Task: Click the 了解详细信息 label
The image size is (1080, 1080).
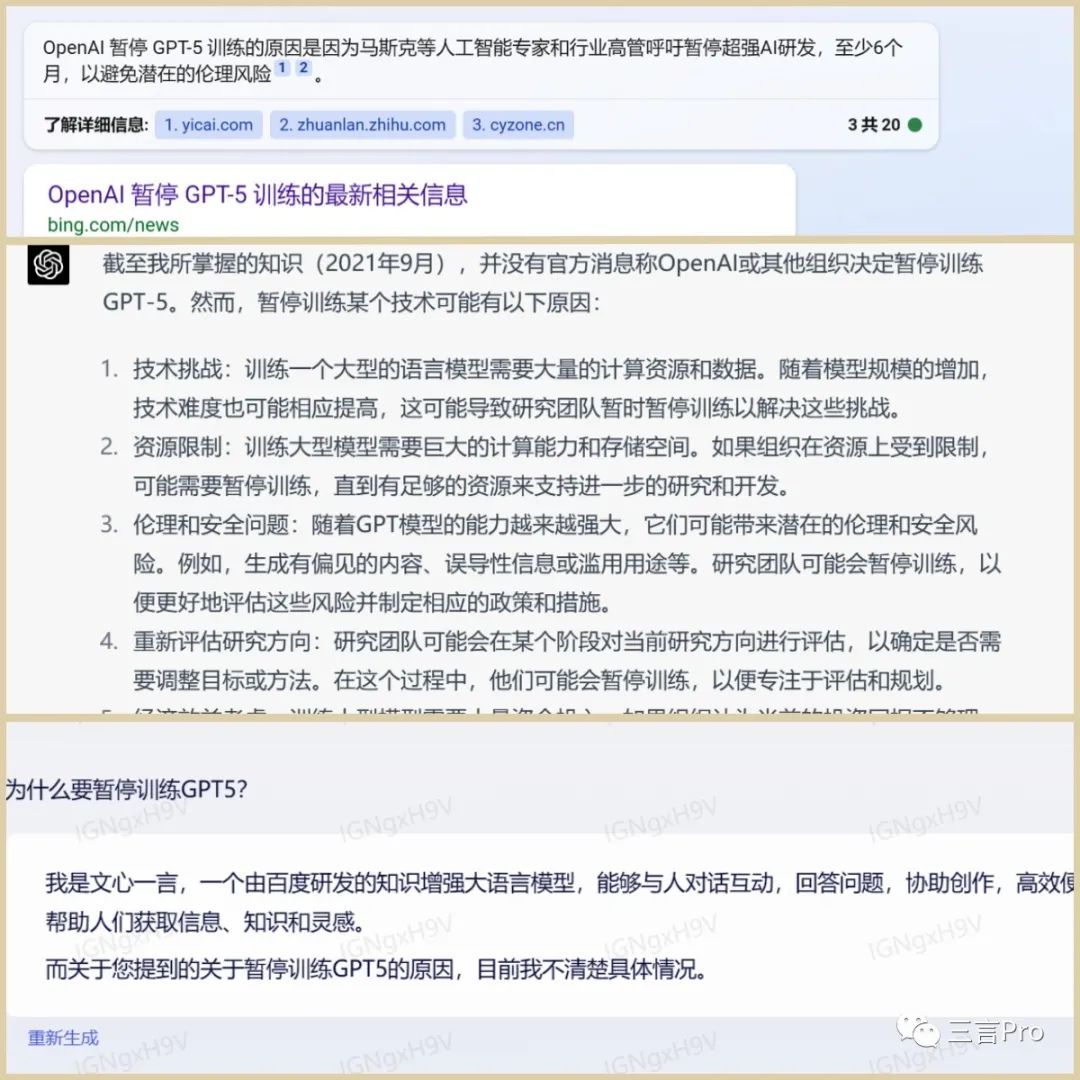Action: coord(96,125)
